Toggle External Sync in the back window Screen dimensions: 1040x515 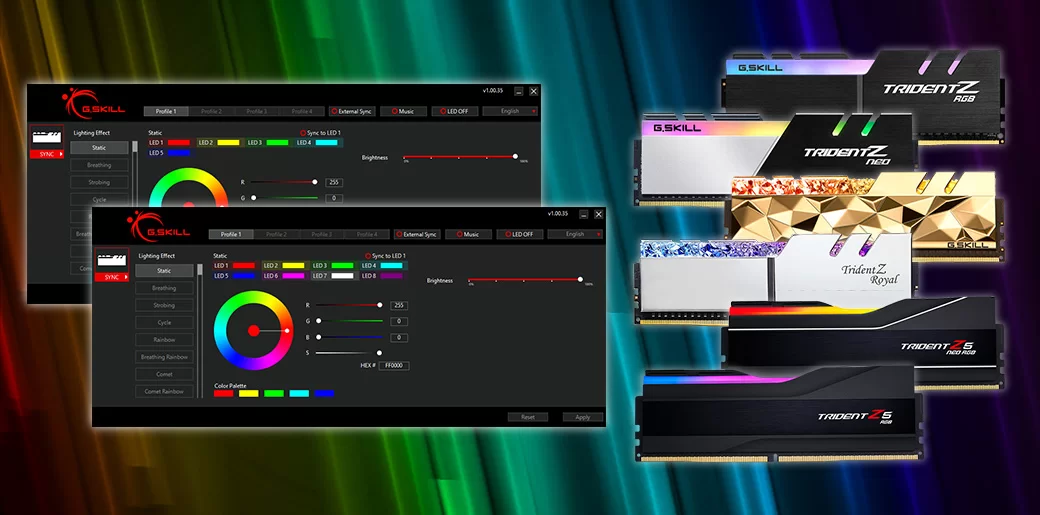[x=352, y=111]
